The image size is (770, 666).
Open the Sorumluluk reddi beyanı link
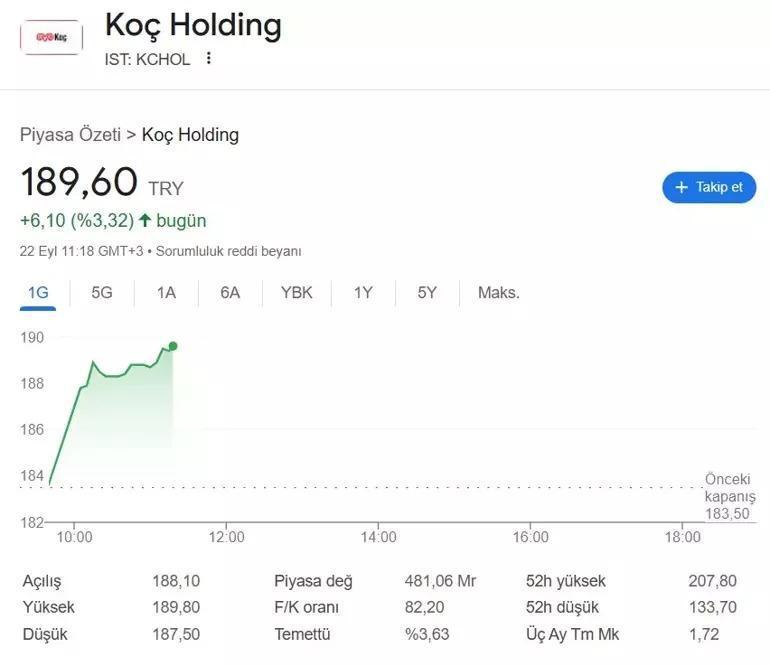(x=228, y=251)
